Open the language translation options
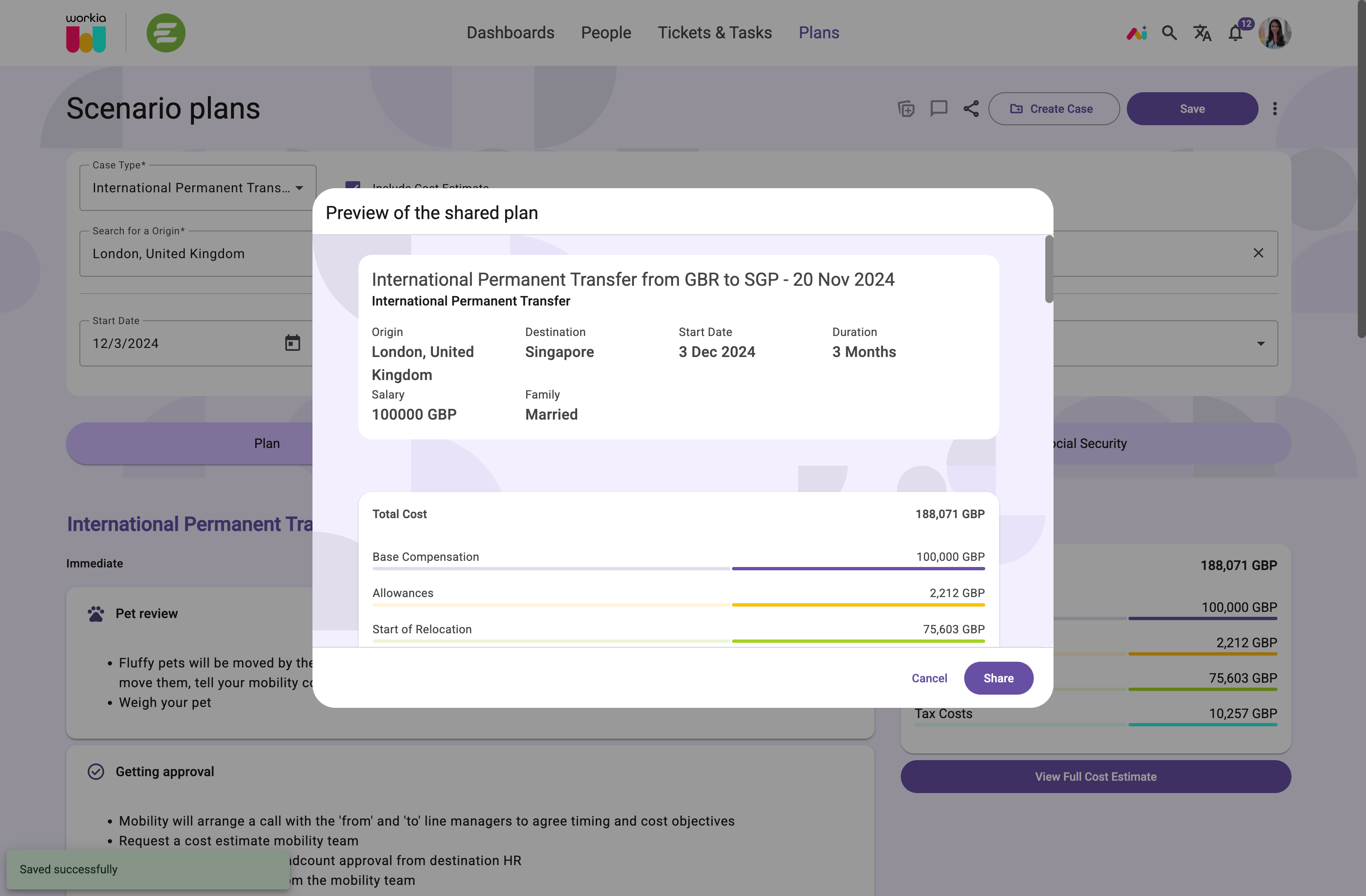The image size is (1366, 896). tap(1202, 33)
